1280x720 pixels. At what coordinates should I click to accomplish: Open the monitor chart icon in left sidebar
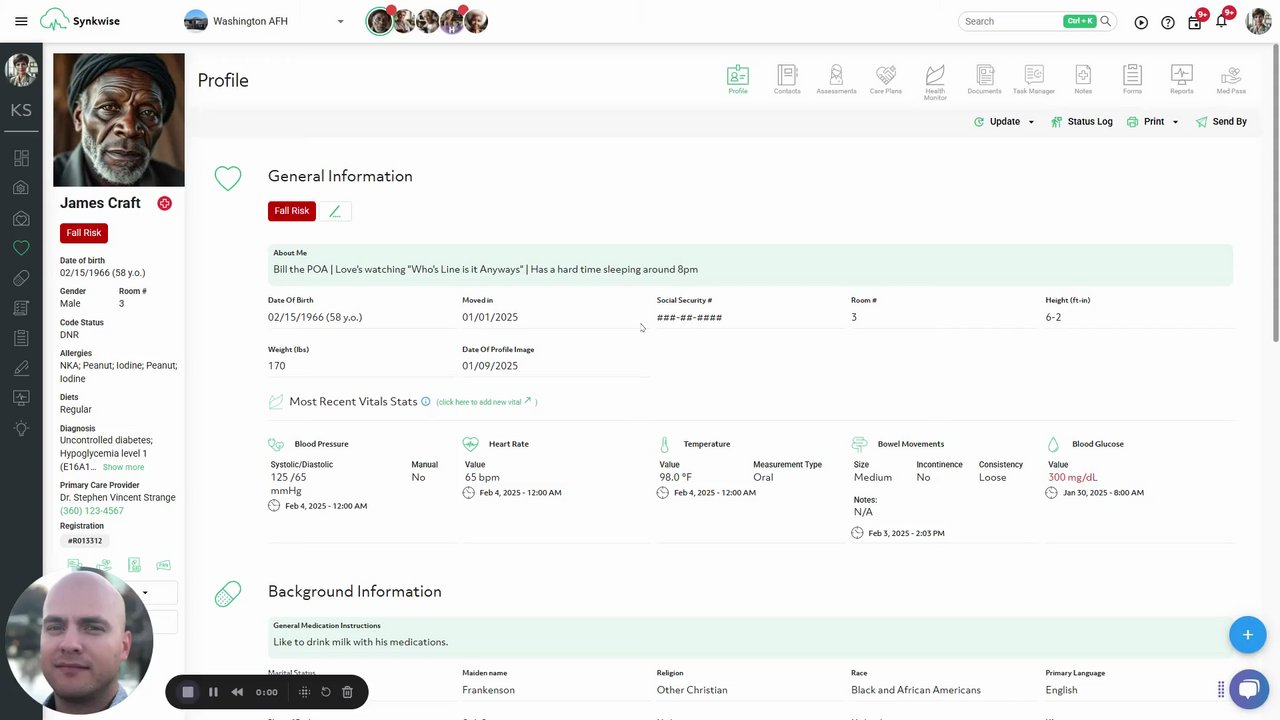(x=21, y=398)
